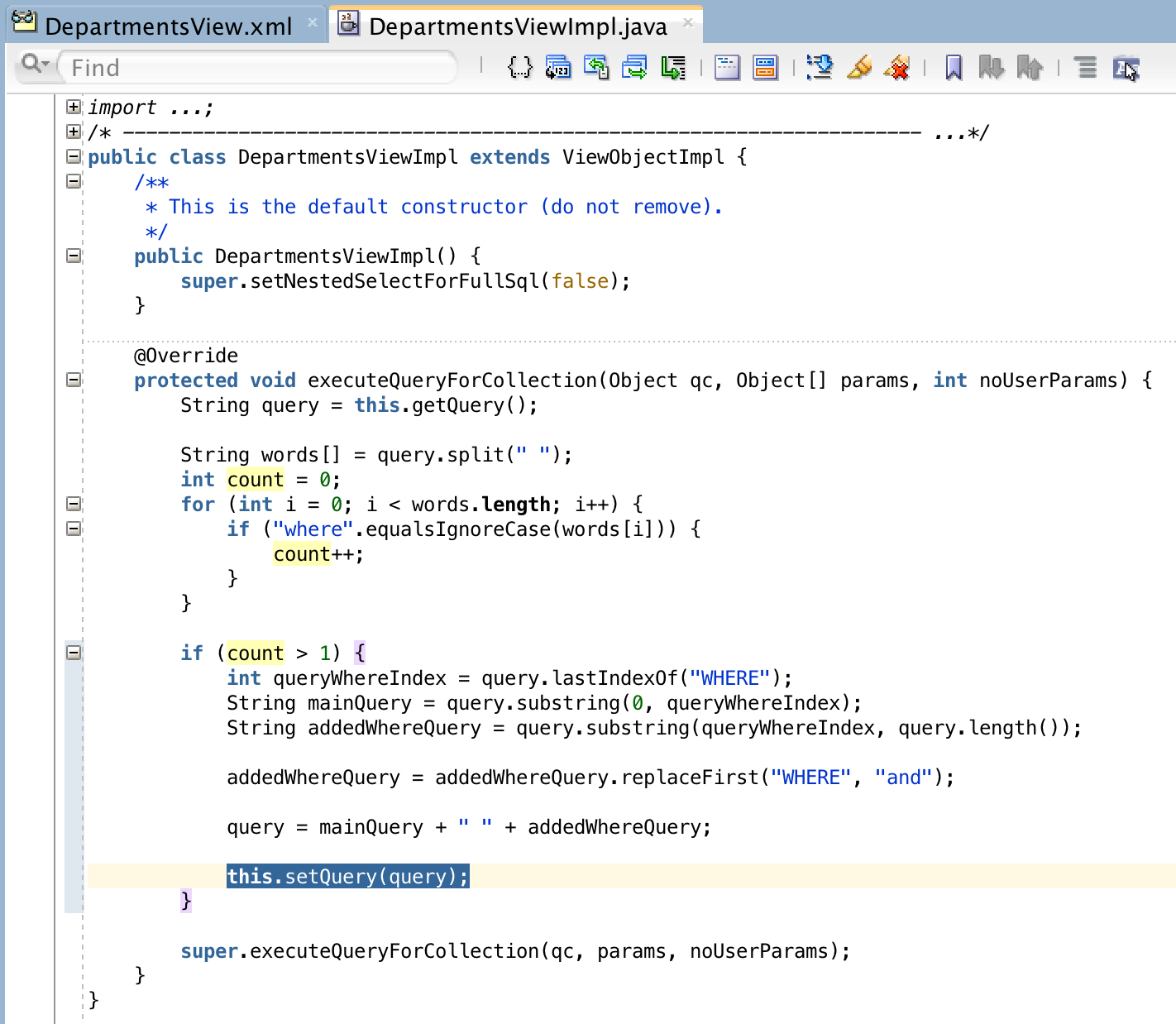The width and height of the screenshot is (1176, 1024).
Task: Click the clear highlights red-X icon
Action: coord(896,67)
